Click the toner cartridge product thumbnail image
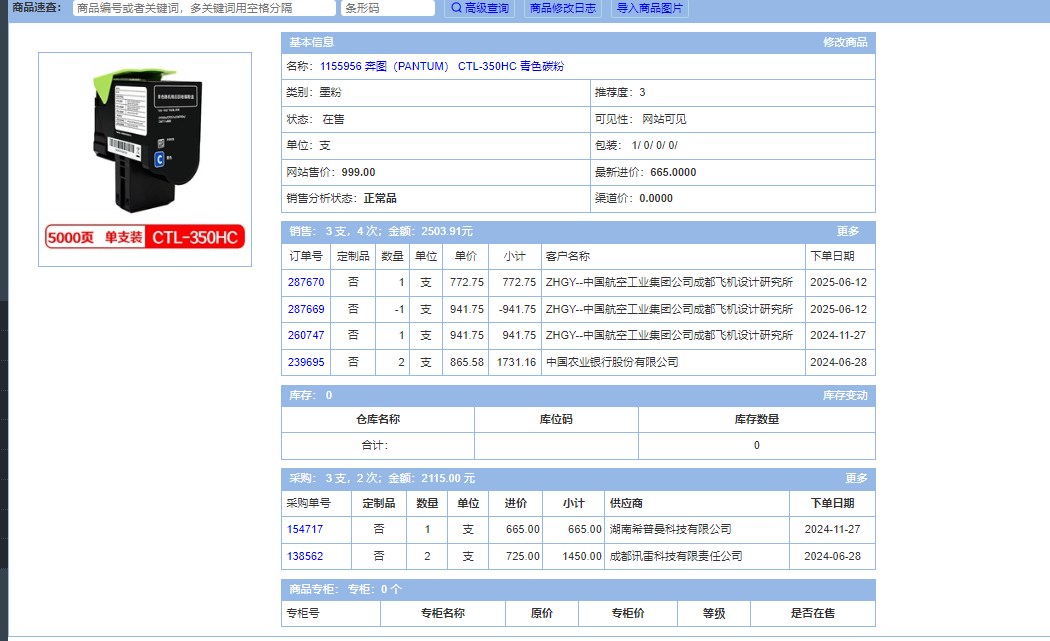Screen dimensions: 1050x641 145,159
